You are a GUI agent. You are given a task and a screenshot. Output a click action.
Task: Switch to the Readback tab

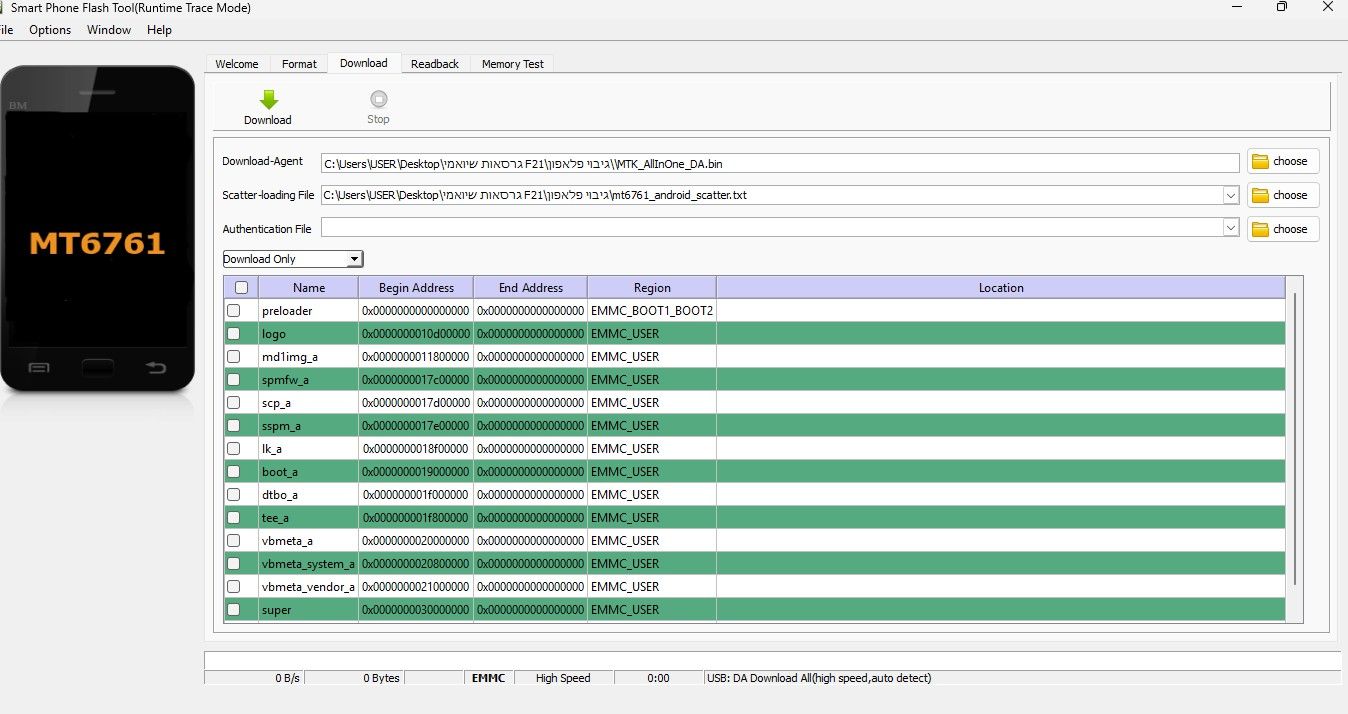tap(435, 64)
